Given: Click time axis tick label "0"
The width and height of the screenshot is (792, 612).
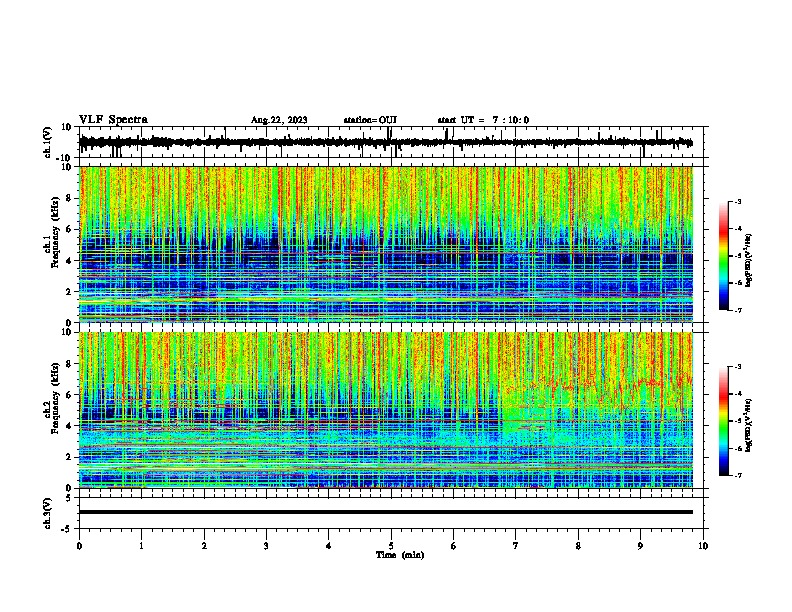Looking at the screenshot, I should pyautogui.click(x=79, y=546).
